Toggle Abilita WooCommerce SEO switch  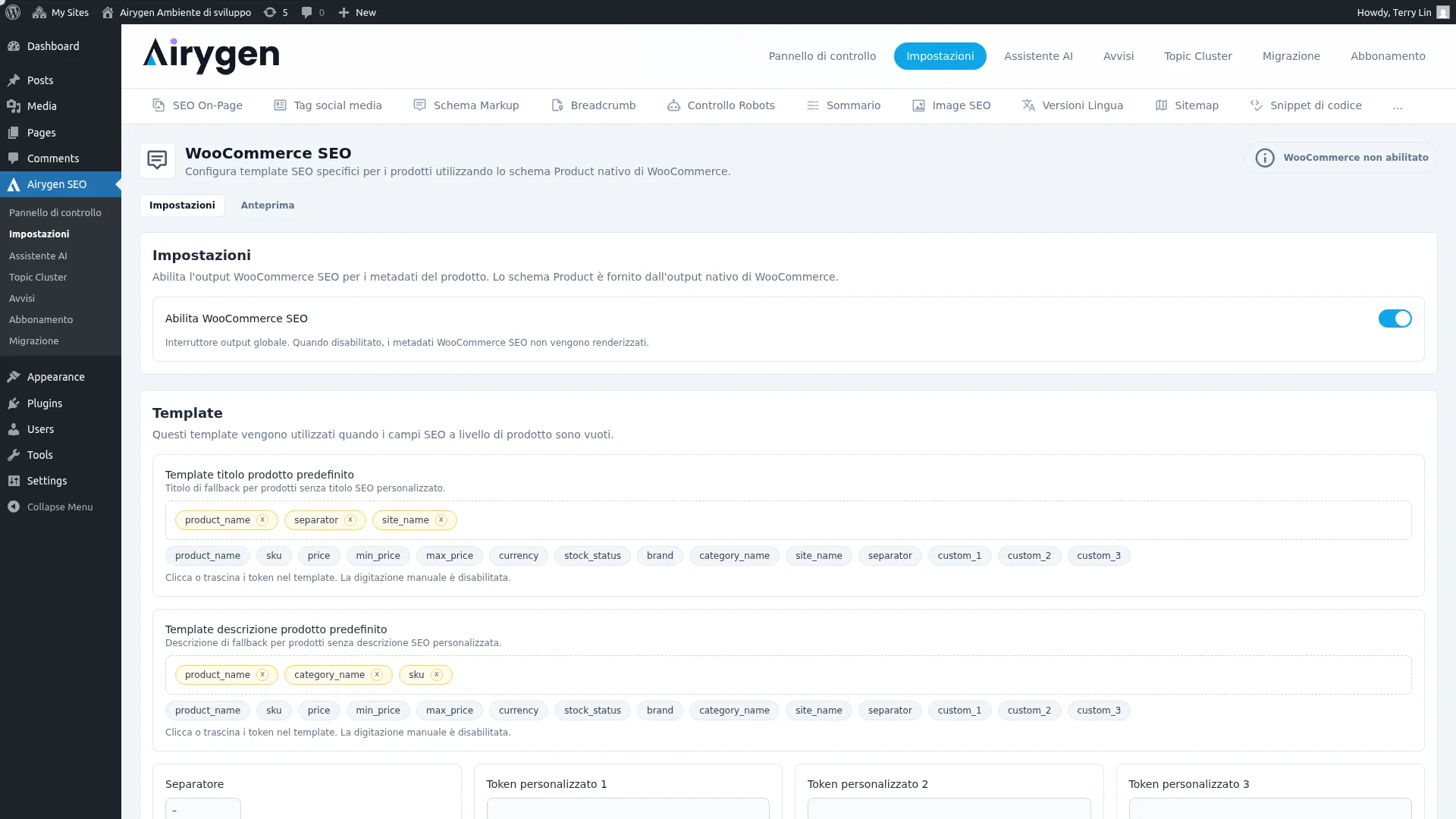[1395, 318]
